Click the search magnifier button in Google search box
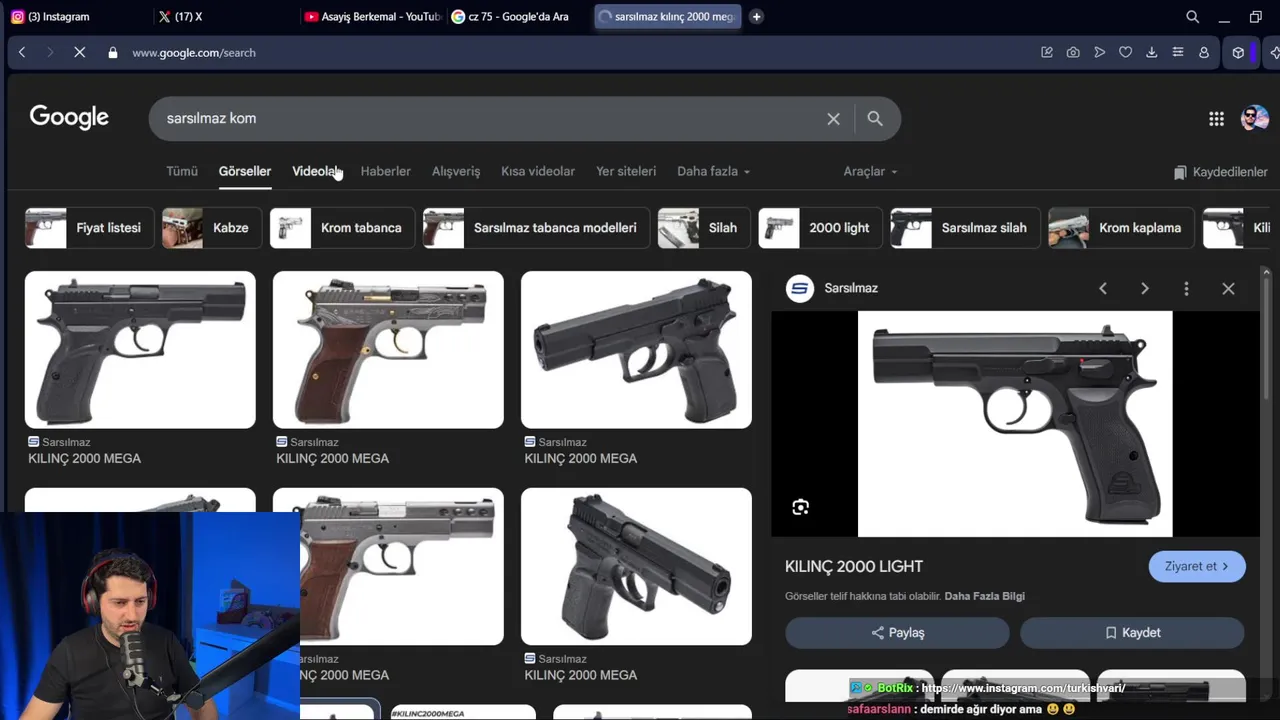Screen dimensions: 1280x720 point(875,119)
